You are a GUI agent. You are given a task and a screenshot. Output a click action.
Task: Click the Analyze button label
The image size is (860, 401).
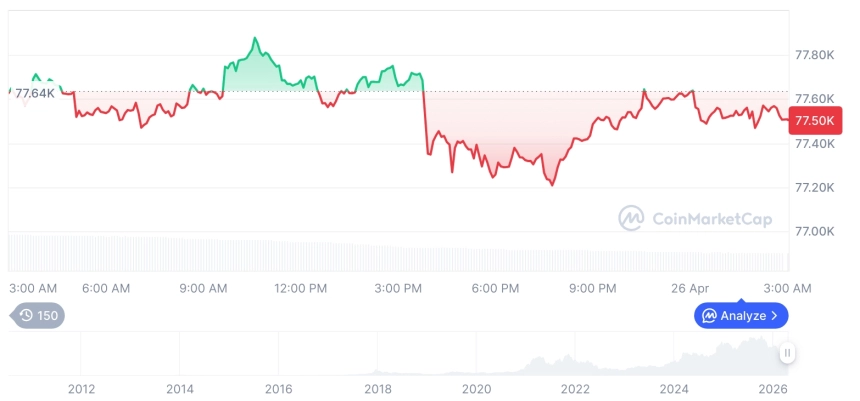click(742, 316)
